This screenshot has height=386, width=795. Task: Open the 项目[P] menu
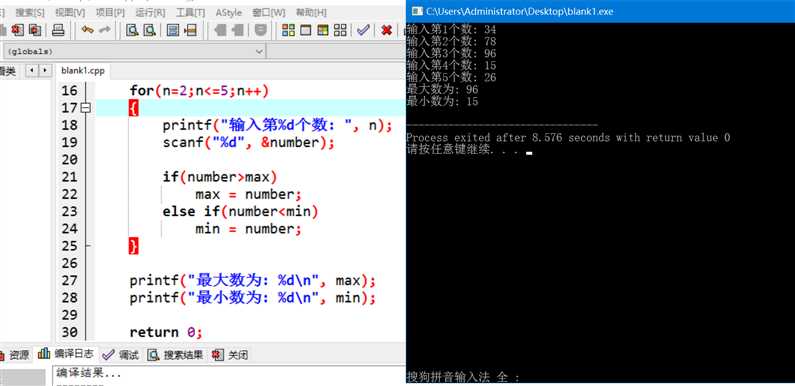(x=110, y=12)
